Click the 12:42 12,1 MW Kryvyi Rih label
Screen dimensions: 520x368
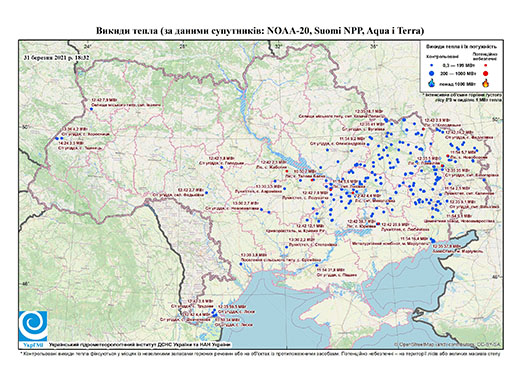point(309,226)
